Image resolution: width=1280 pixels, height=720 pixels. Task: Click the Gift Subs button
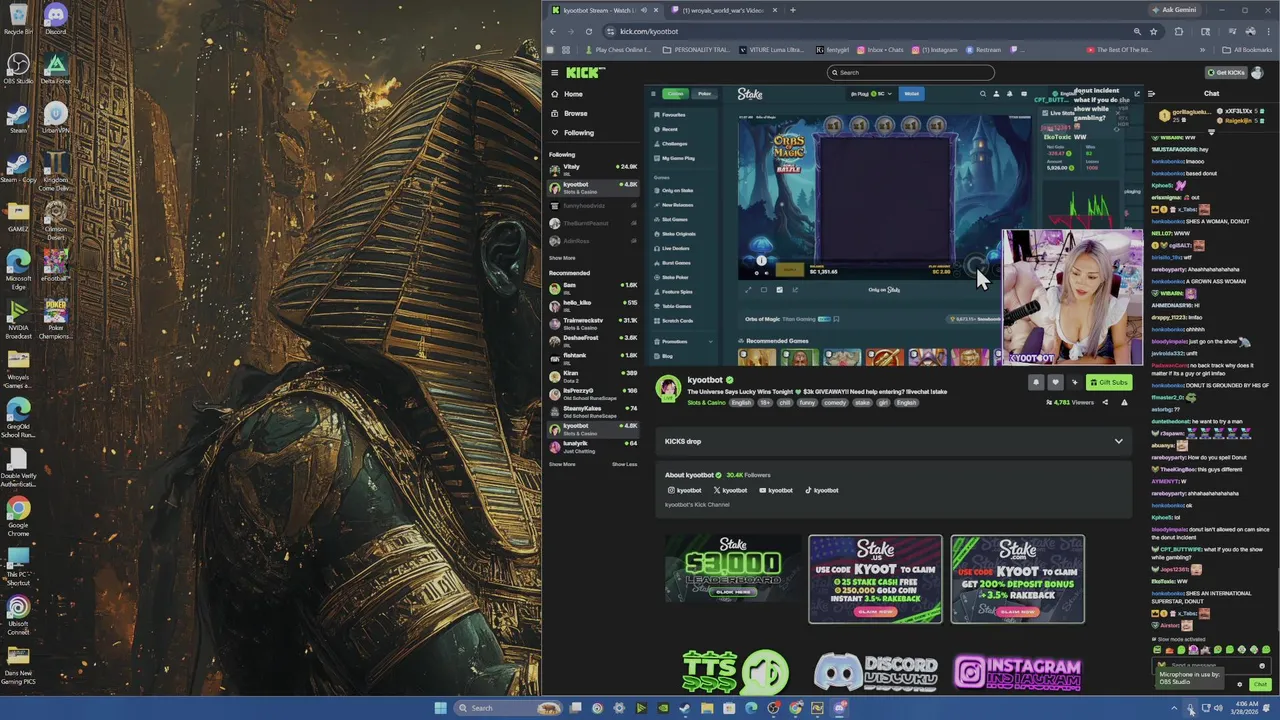point(1108,382)
